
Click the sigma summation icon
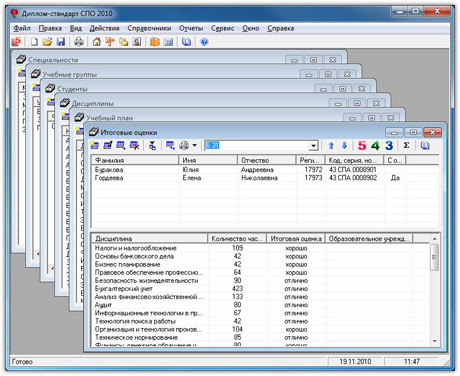coord(406,145)
